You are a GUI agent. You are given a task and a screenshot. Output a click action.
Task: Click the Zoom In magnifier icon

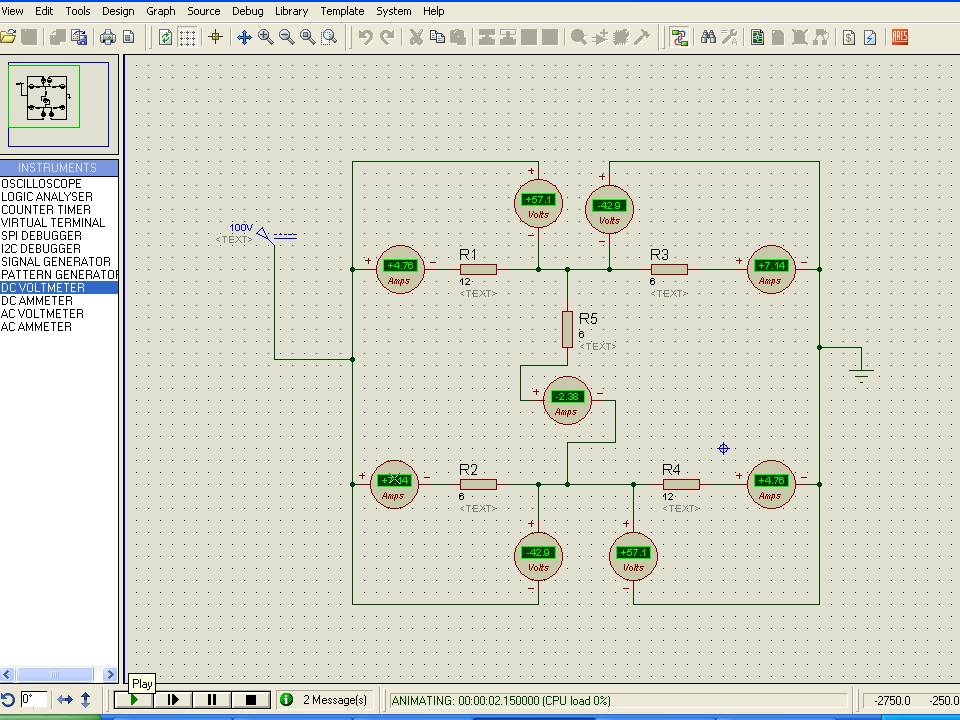click(266, 37)
